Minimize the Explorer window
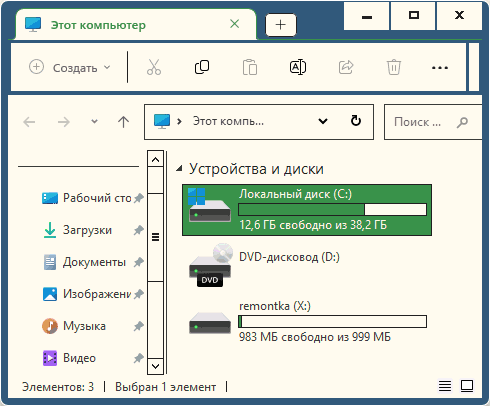The width and height of the screenshot is (490, 406). coord(367,16)
